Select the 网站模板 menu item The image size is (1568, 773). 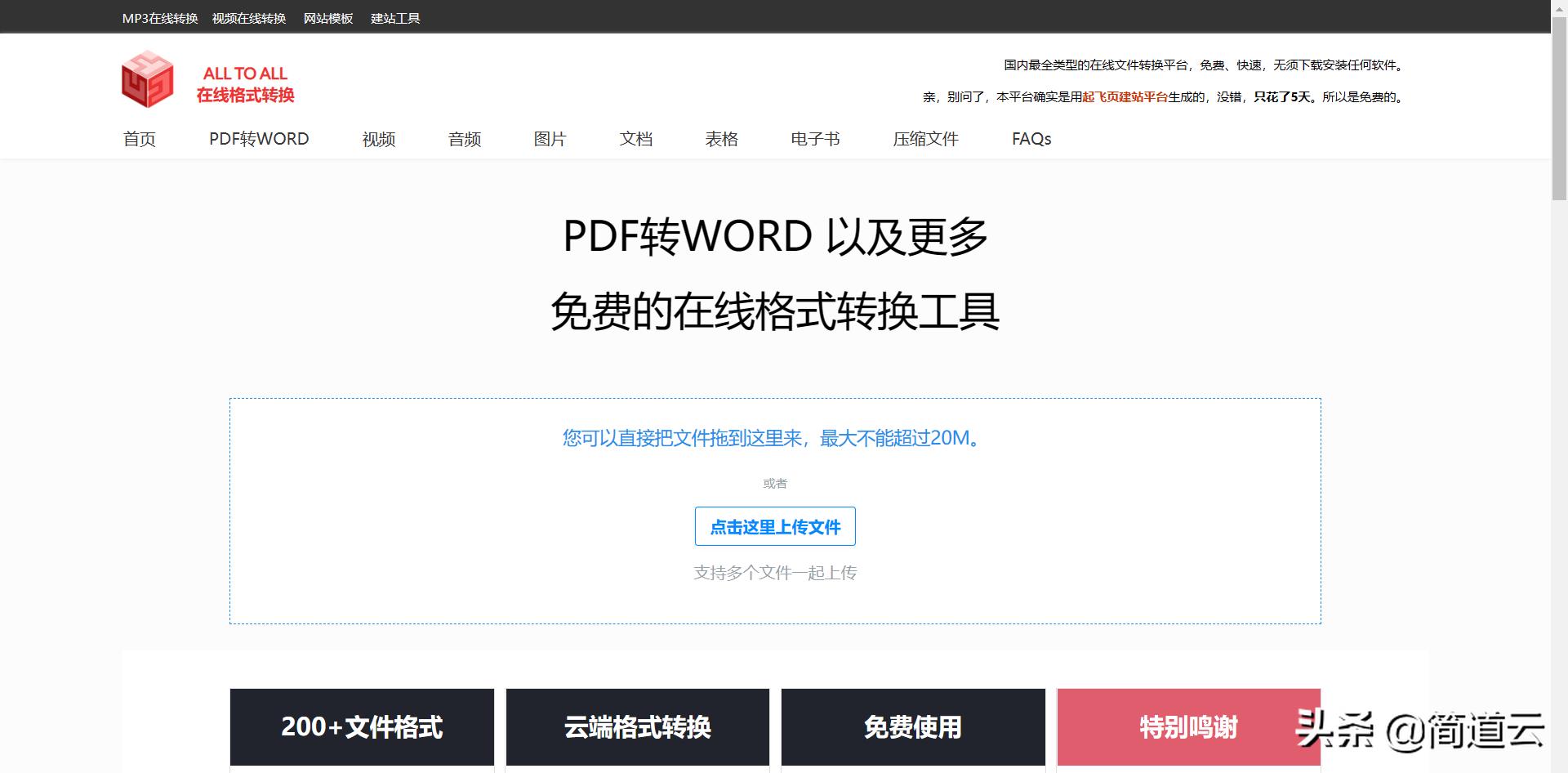[327, 17]
